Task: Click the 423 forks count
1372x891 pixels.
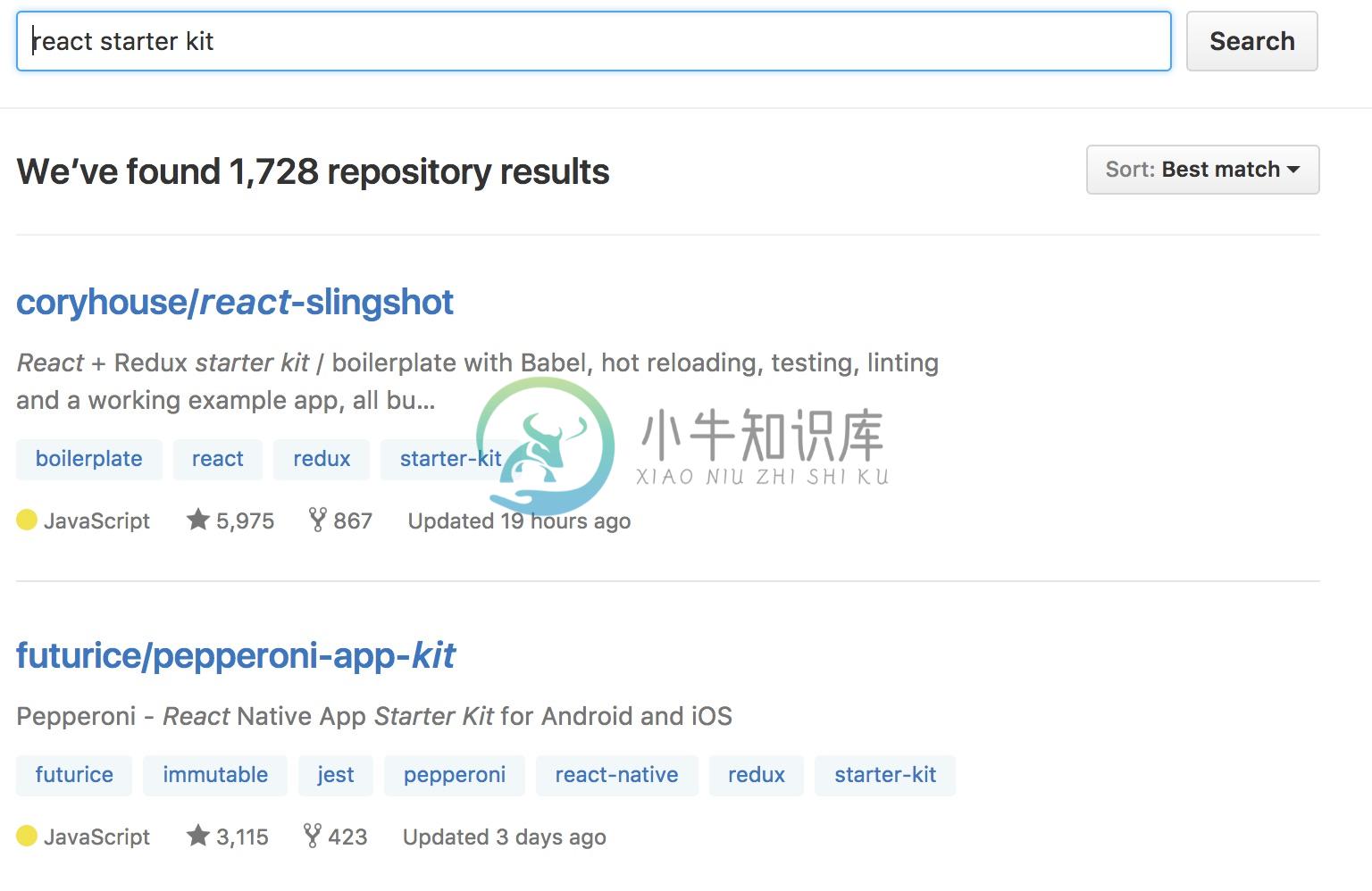Action: point(347,837)
